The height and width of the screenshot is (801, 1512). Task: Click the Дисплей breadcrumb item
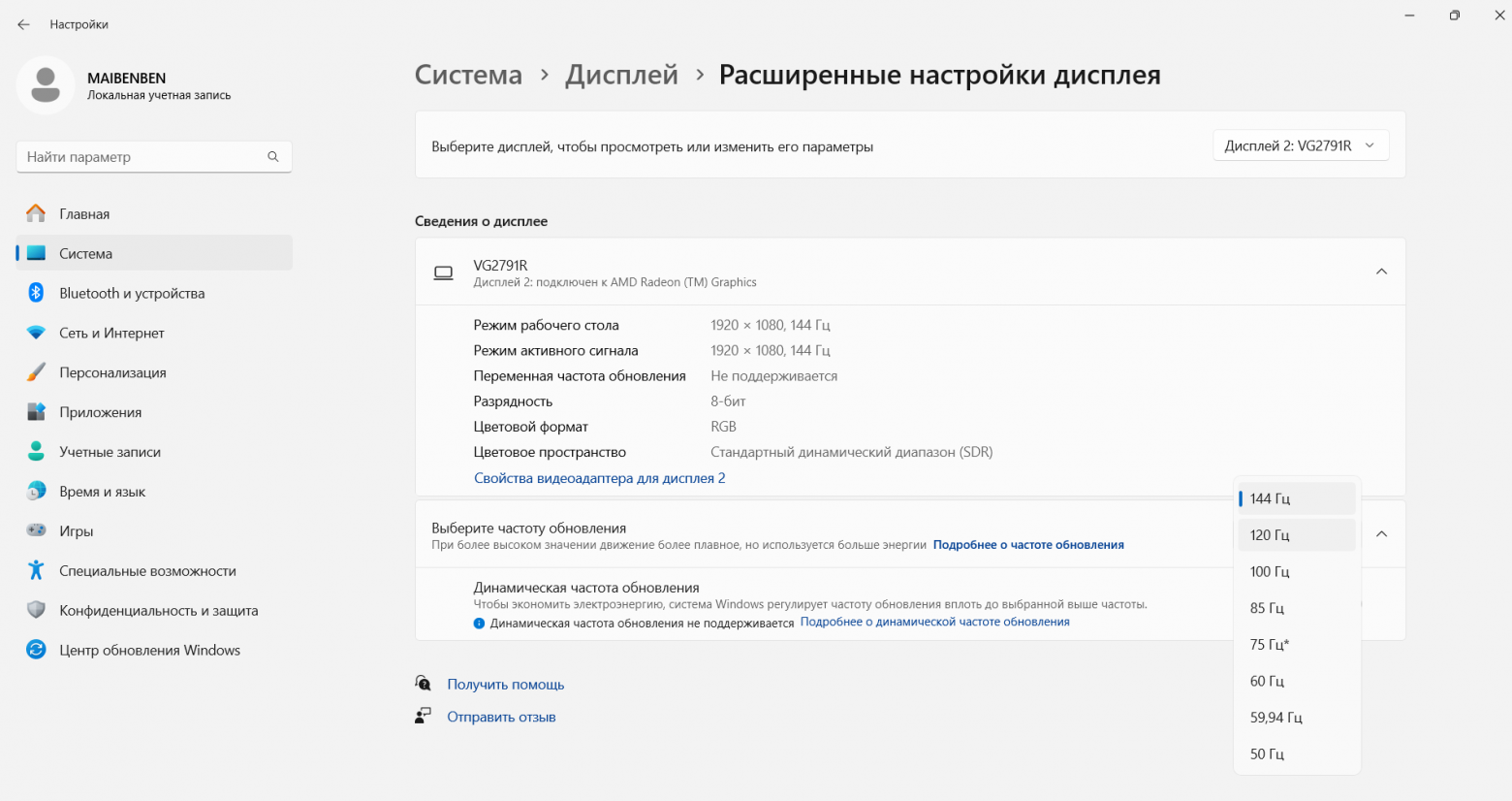point(621,75)
